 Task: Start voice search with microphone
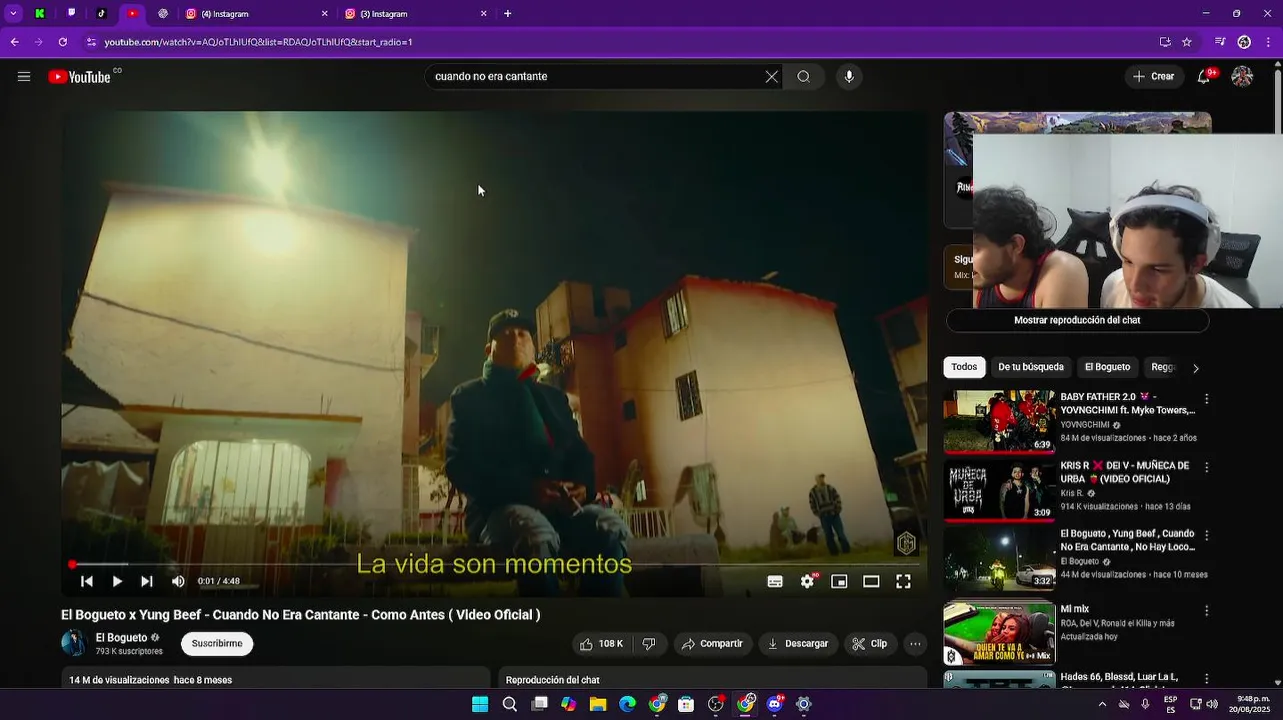point(849,77)
